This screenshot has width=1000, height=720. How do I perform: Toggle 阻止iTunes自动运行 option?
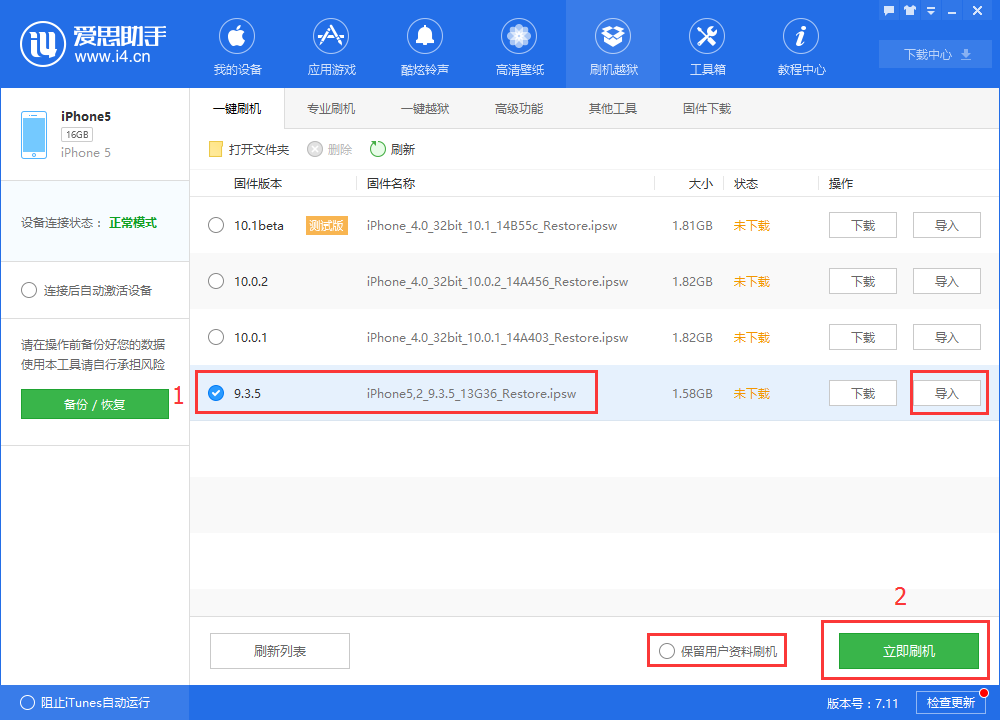30,702
